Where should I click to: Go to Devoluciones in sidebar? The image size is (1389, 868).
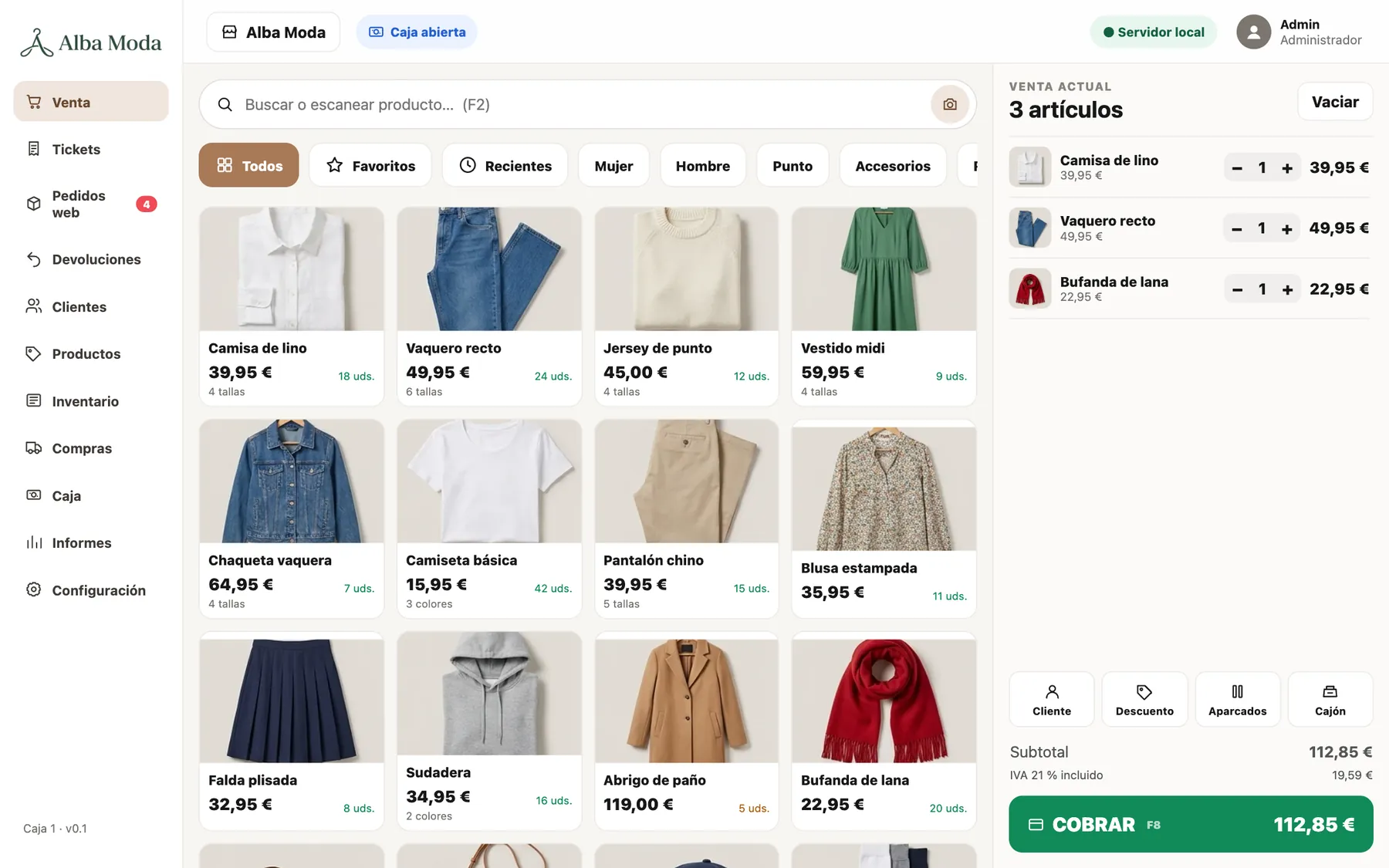[91, 259]
